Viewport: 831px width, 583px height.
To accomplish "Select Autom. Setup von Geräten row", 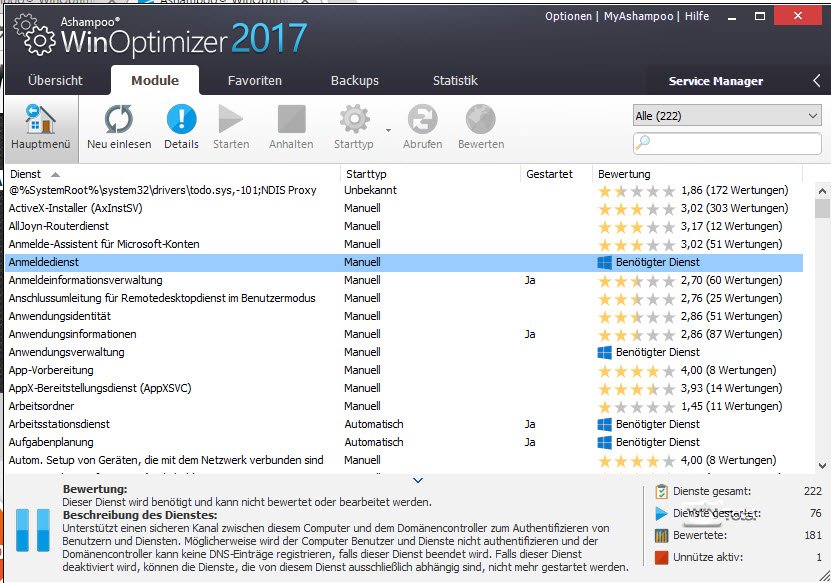I will (x=404, y=461).
